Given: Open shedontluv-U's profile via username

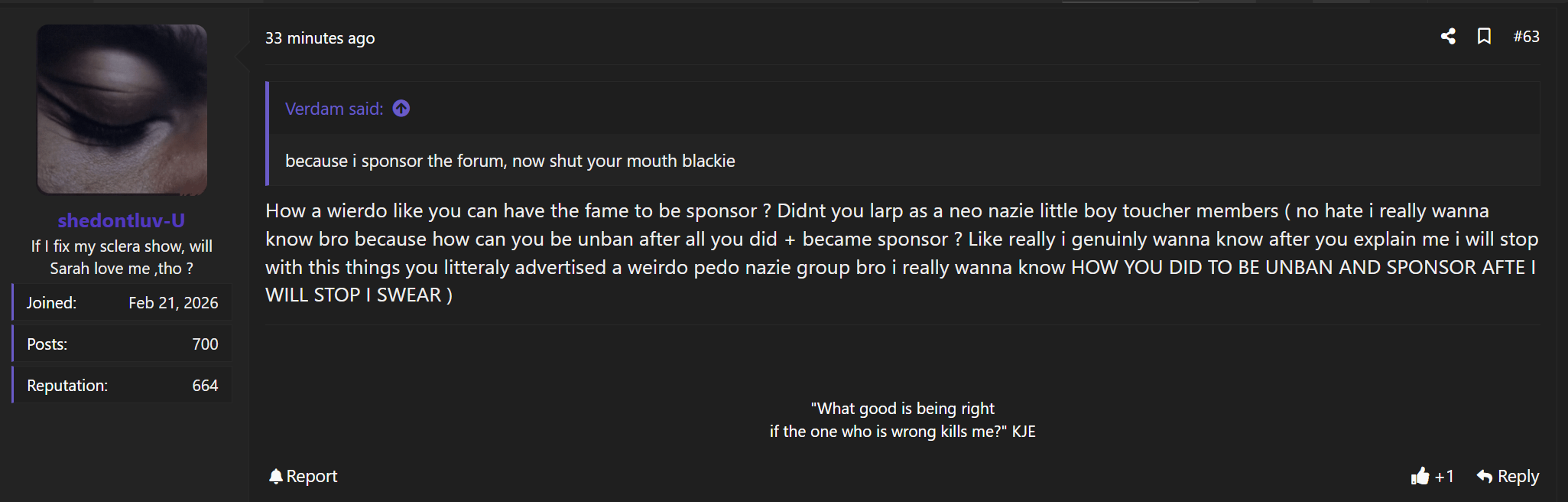Looking at the screenshot, I should click(122, 220).
